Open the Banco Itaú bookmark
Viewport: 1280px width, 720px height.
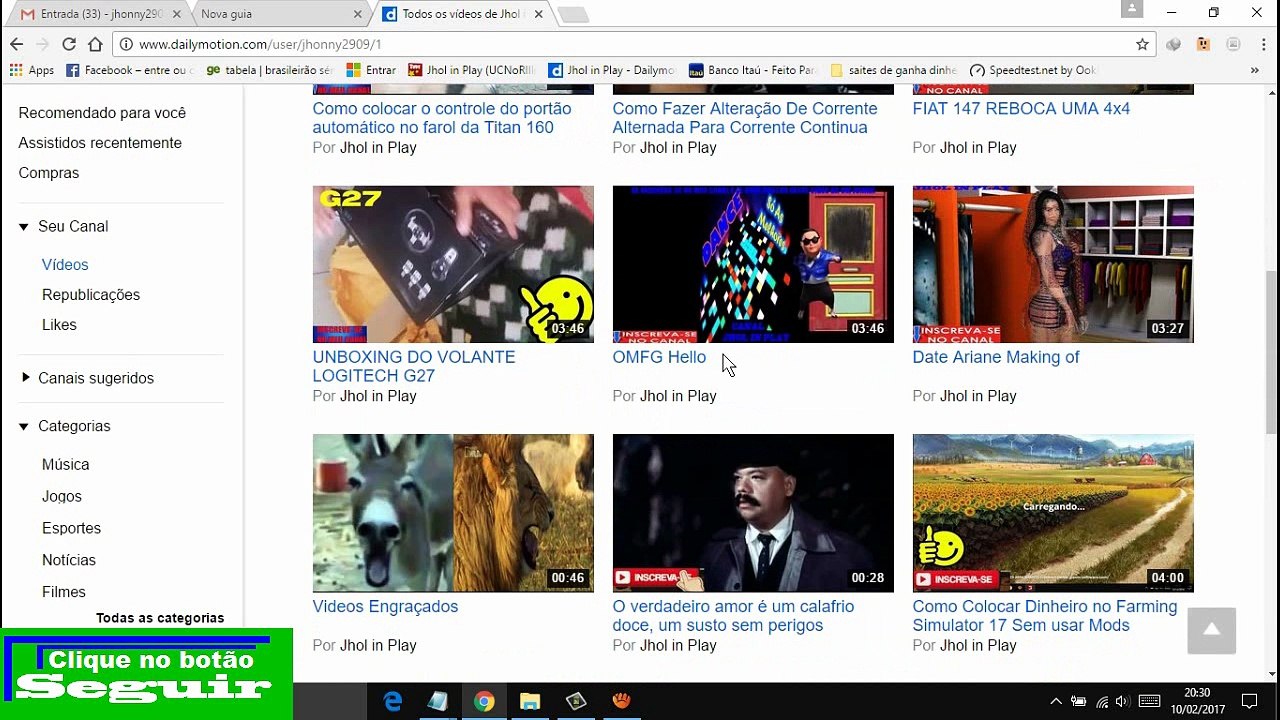tap(753, 70)
